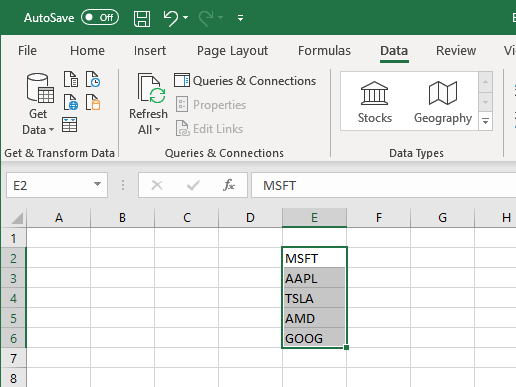
Task: Open the File tab
Action: point(27,51)
